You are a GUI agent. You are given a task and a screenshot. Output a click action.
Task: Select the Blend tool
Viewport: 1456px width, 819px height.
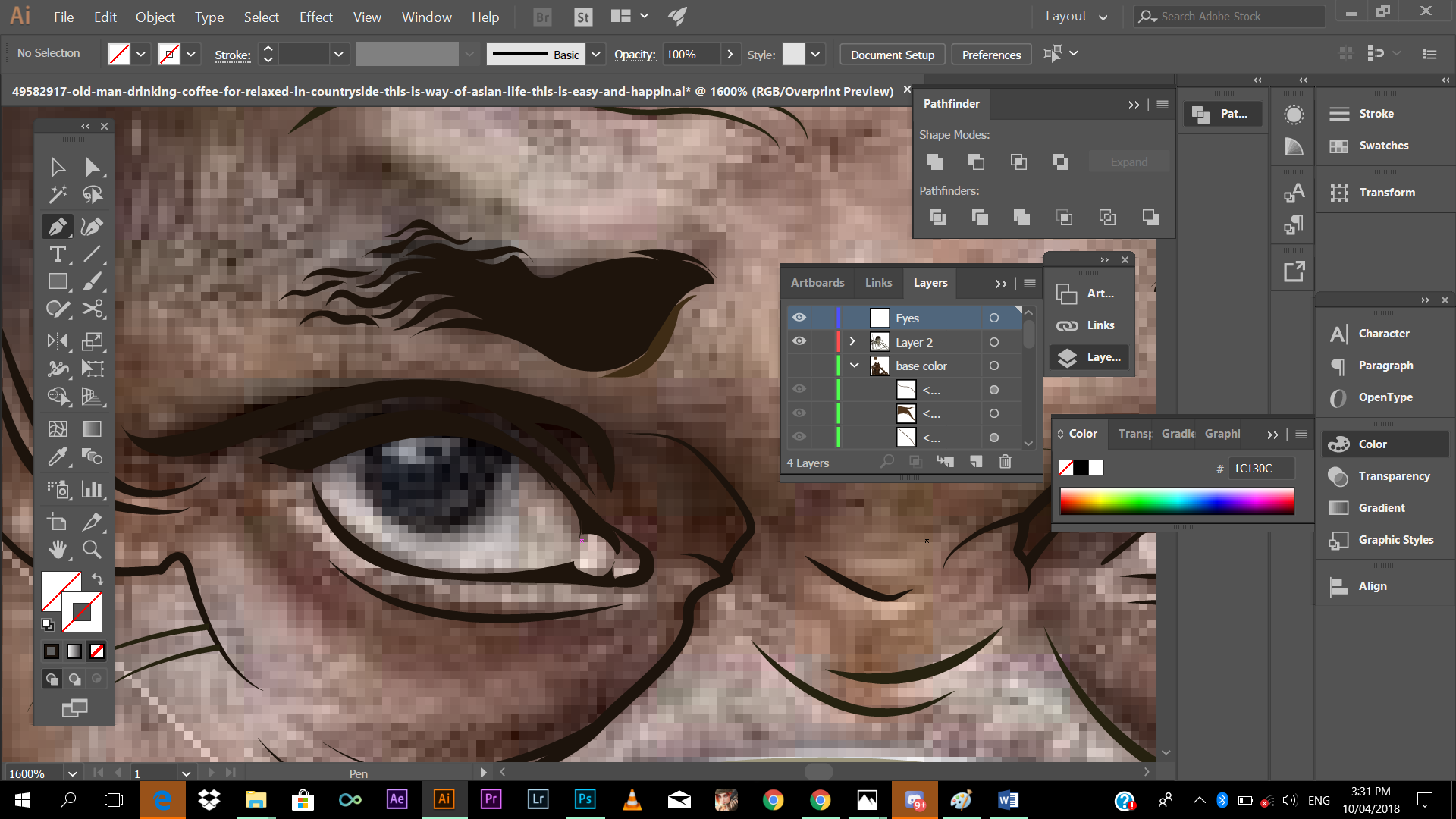pyautogui.click(x=93, y=457)
